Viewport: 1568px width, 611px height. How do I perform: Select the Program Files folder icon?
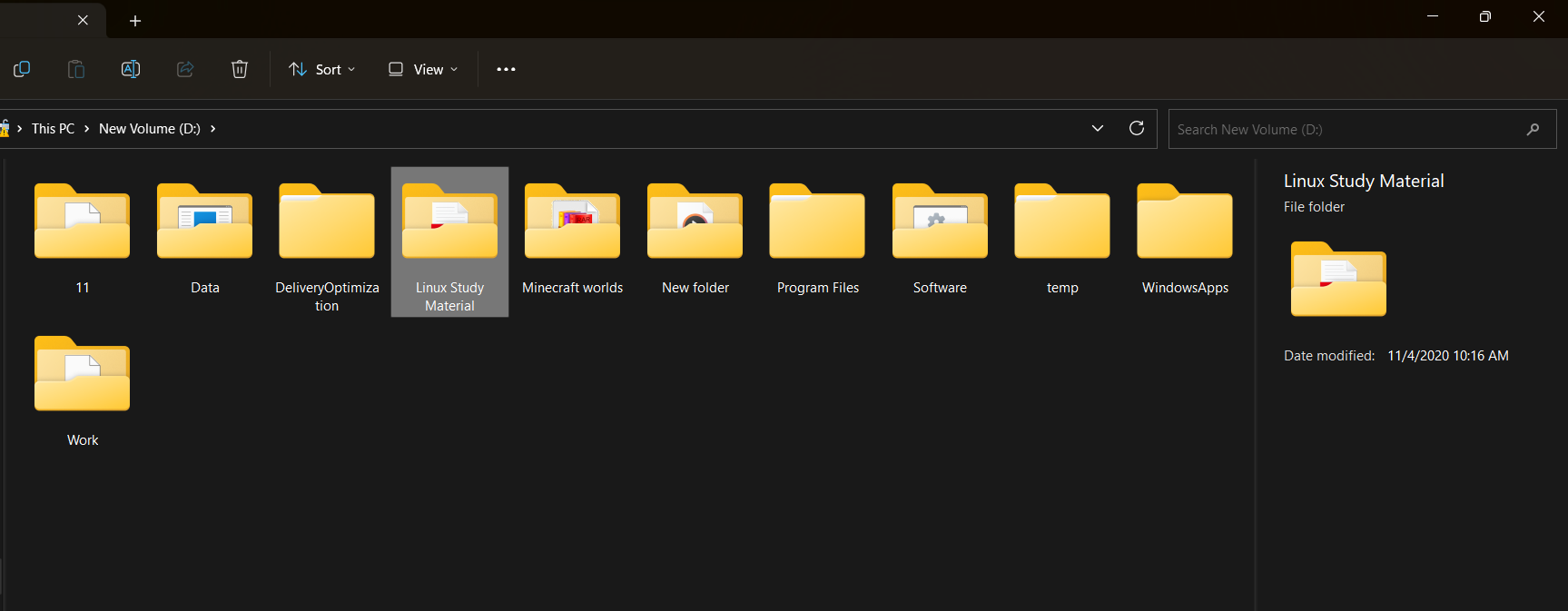tap(817, 221)
